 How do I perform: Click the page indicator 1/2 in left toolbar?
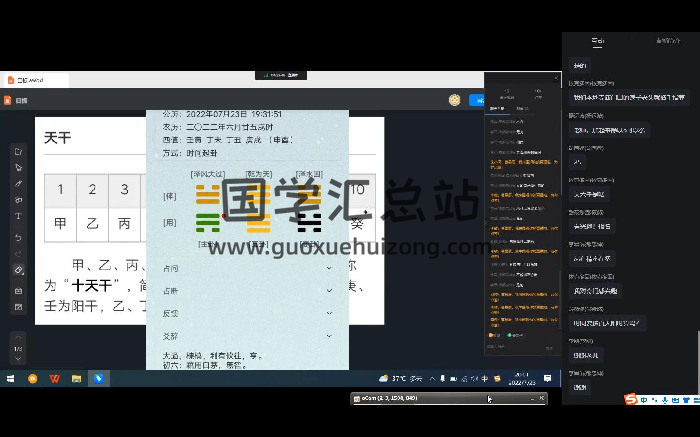pos(18,349)
